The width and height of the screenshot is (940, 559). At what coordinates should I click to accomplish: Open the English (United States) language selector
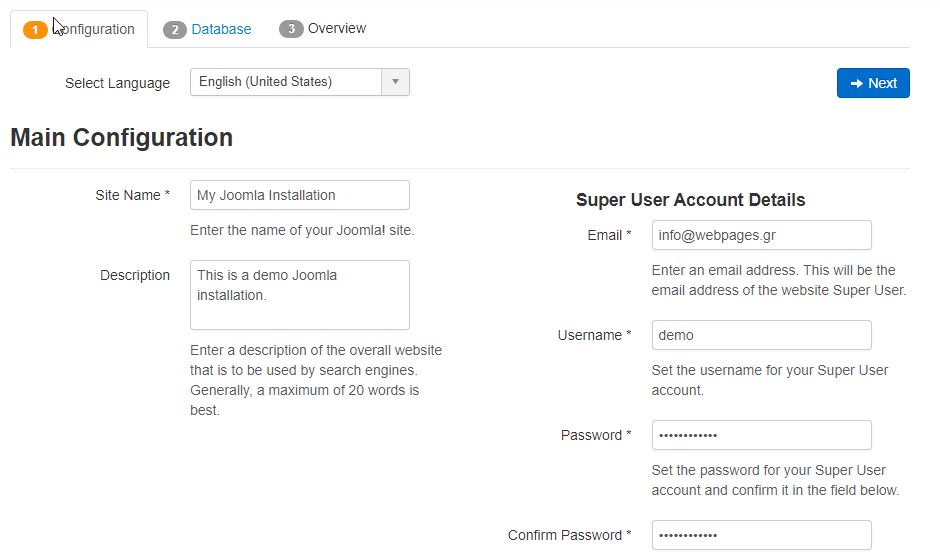[286, 82]
